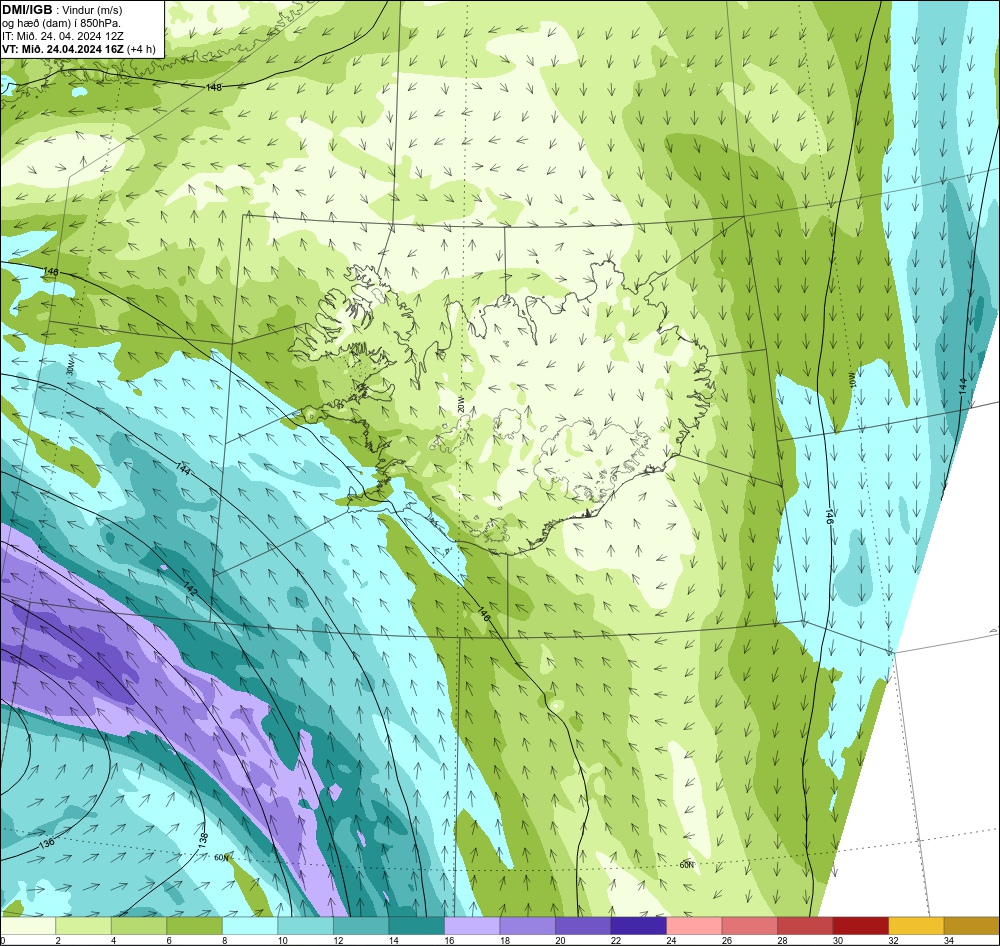Click the DMI/IGB title in the header box

[x=27, y=10]
